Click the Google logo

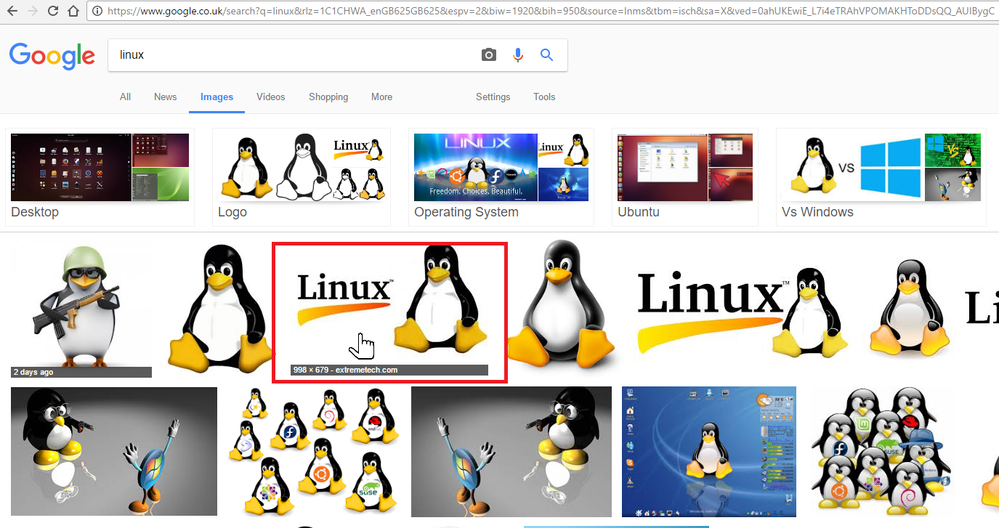pyautogui.click(x=52, y=56)
